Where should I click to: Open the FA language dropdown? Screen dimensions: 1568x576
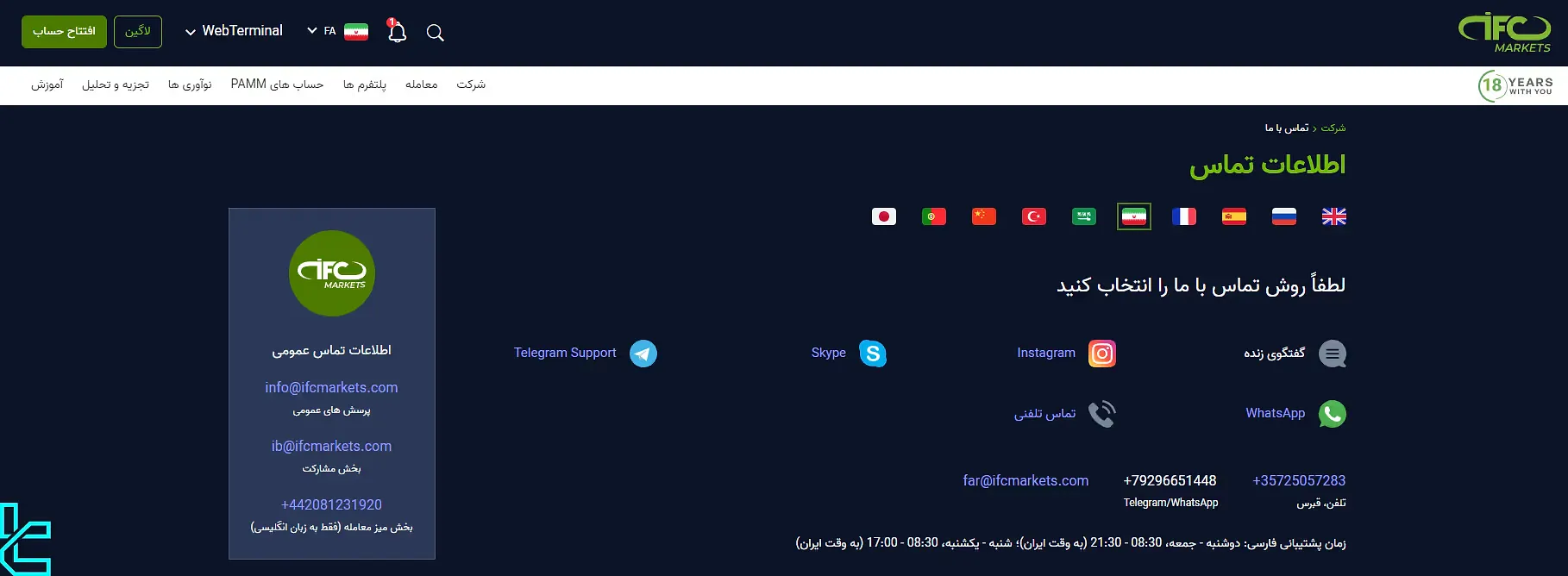[x=321, y=31]
